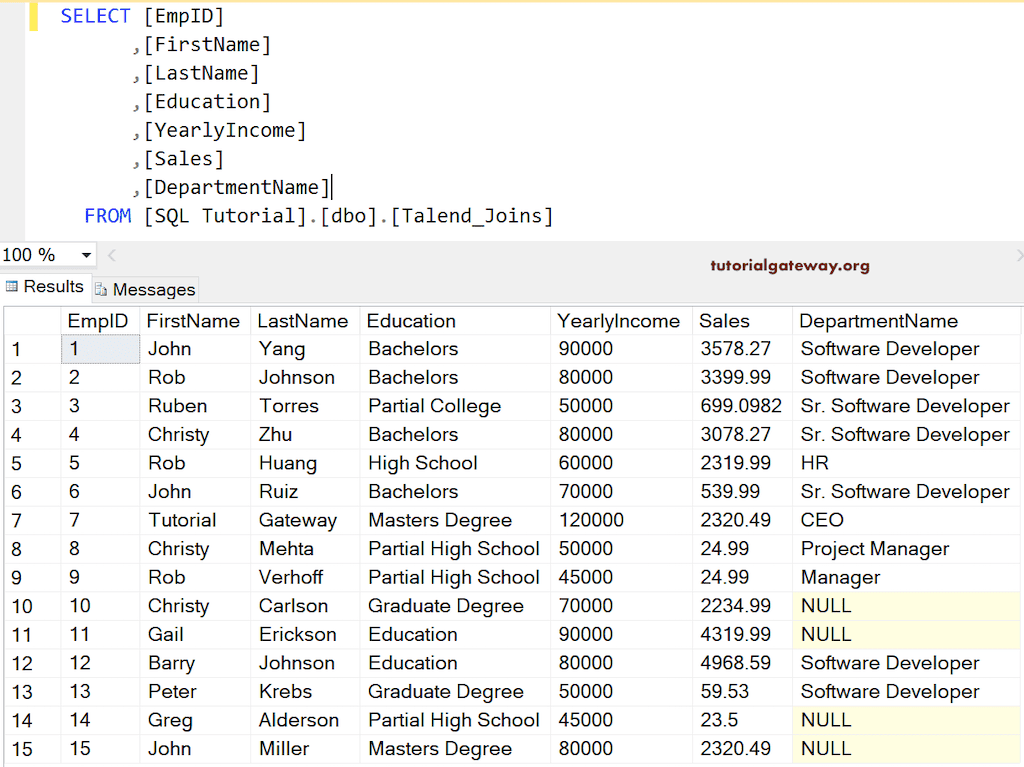Click the 'Partial College' Education cell
1024x767 pixels.
[x=455, y=406]
